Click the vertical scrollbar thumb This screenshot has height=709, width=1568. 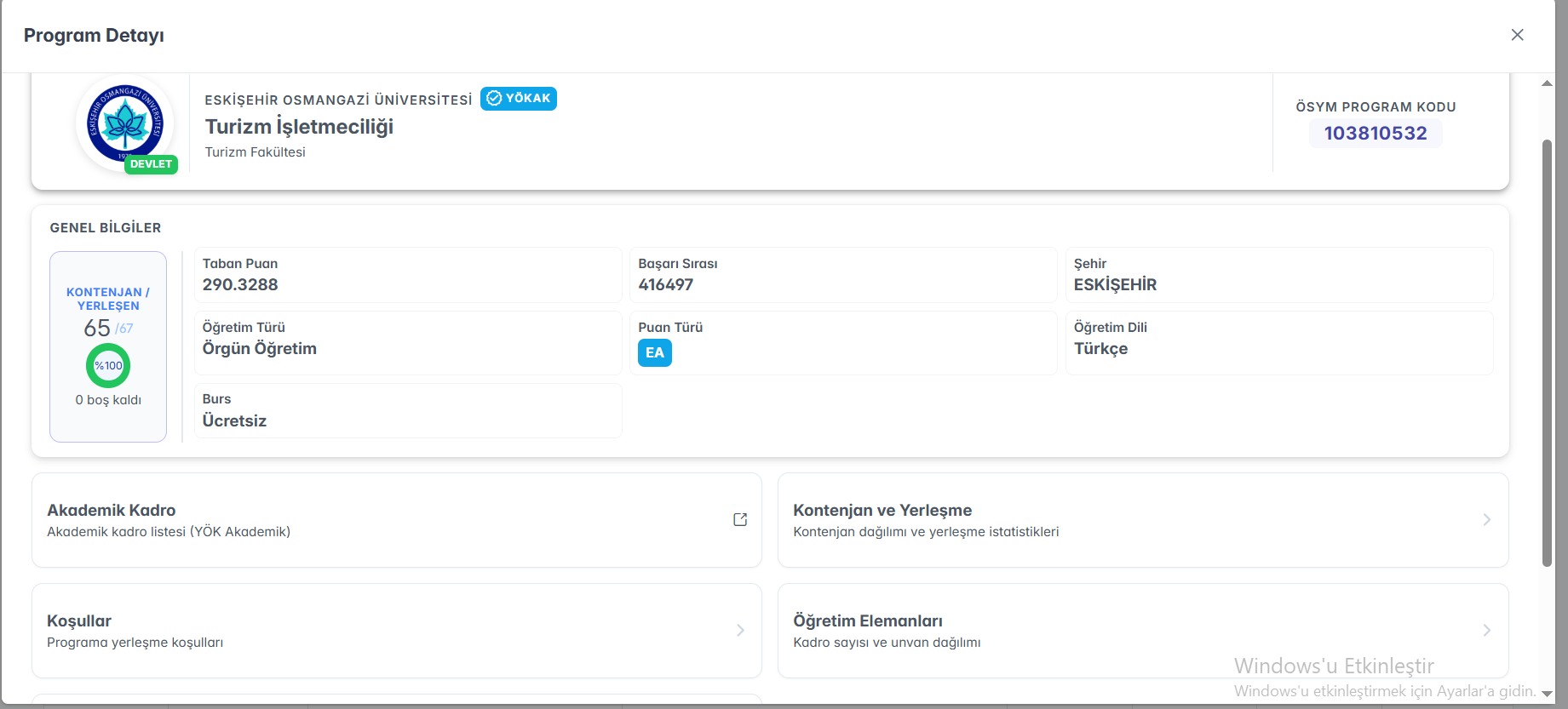pyautogui.click(x=1547, y=352)
